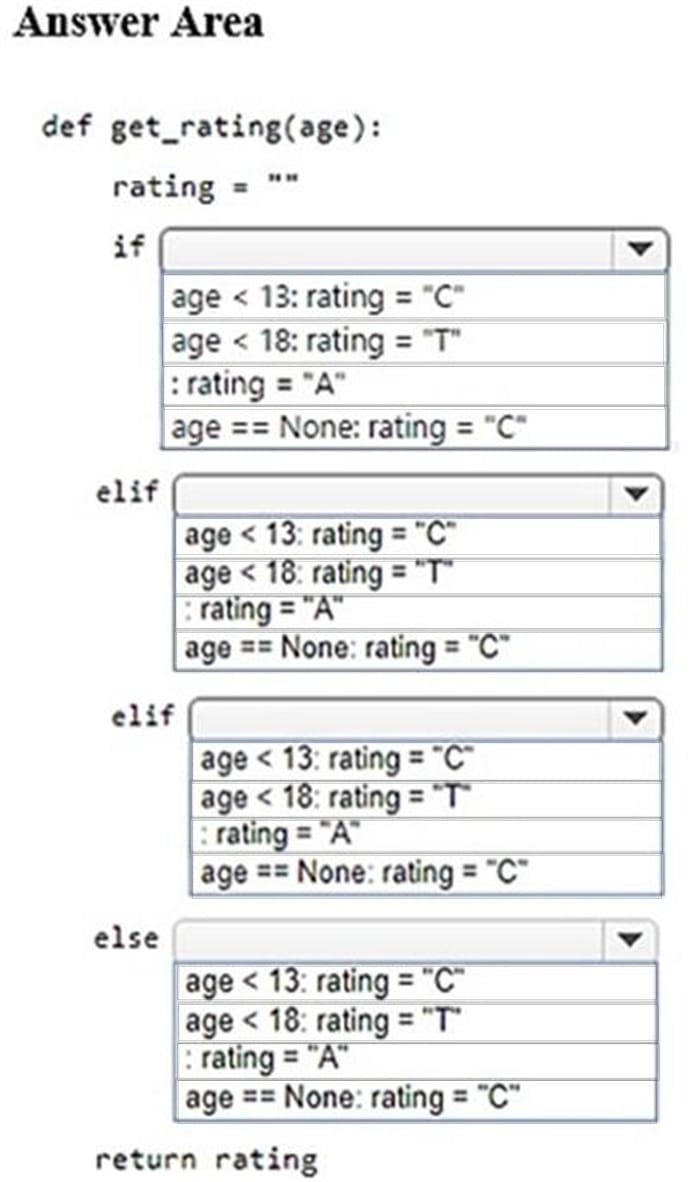Open the dropdown arrow beside 'if'
The width and height of the screenshot is (700, 1182).
(x=640, y=249)
